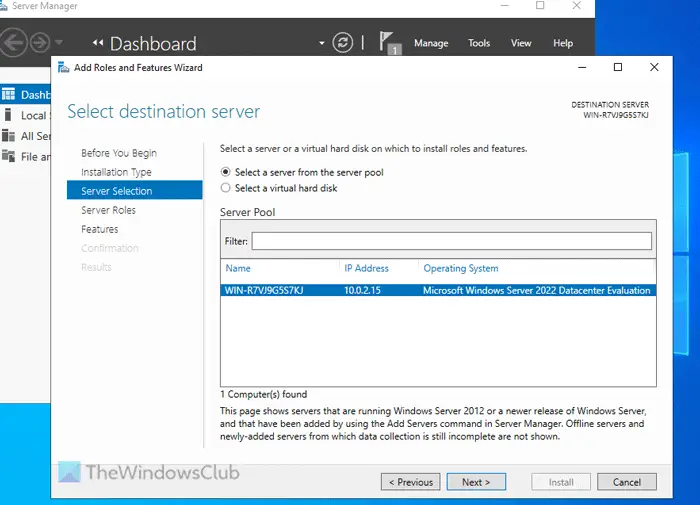Open the notifications flag icon

[x=389, y=42]
